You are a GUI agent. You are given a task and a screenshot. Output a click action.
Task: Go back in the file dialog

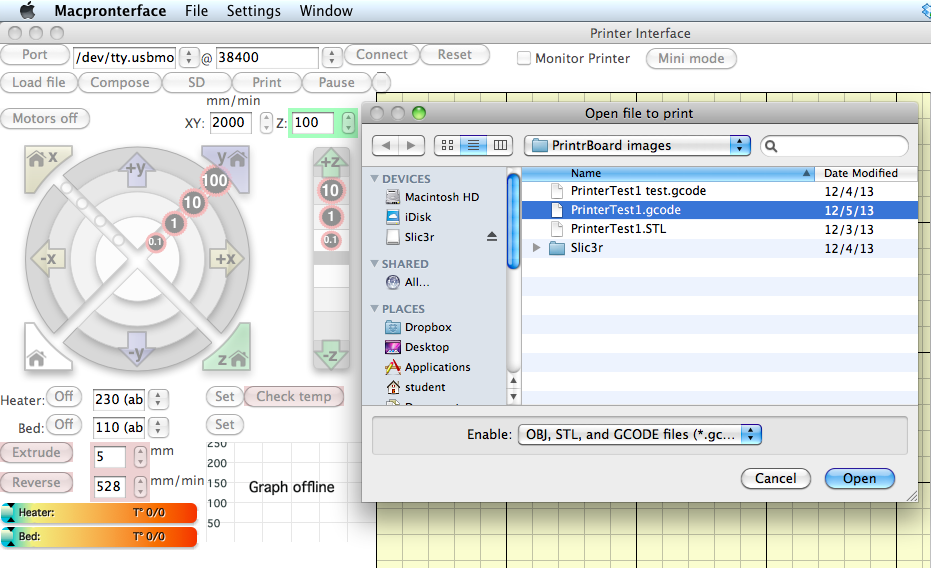[386, 145]
